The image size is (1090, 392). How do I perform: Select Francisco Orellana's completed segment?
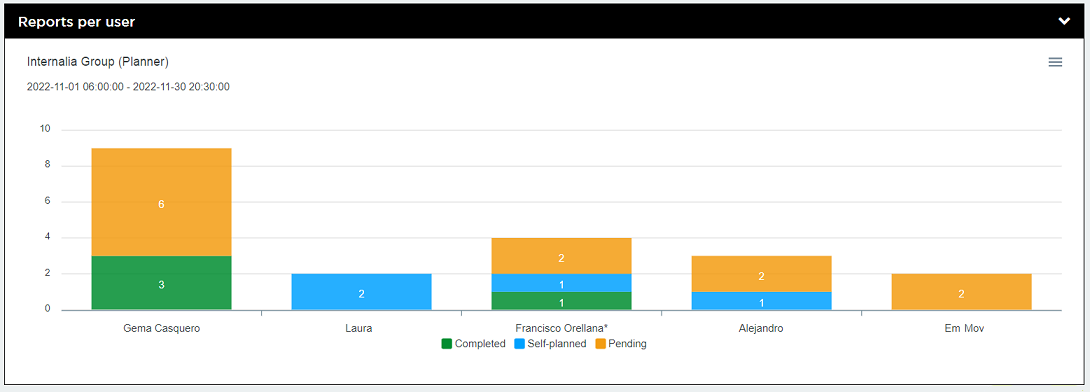coord(562,301)
